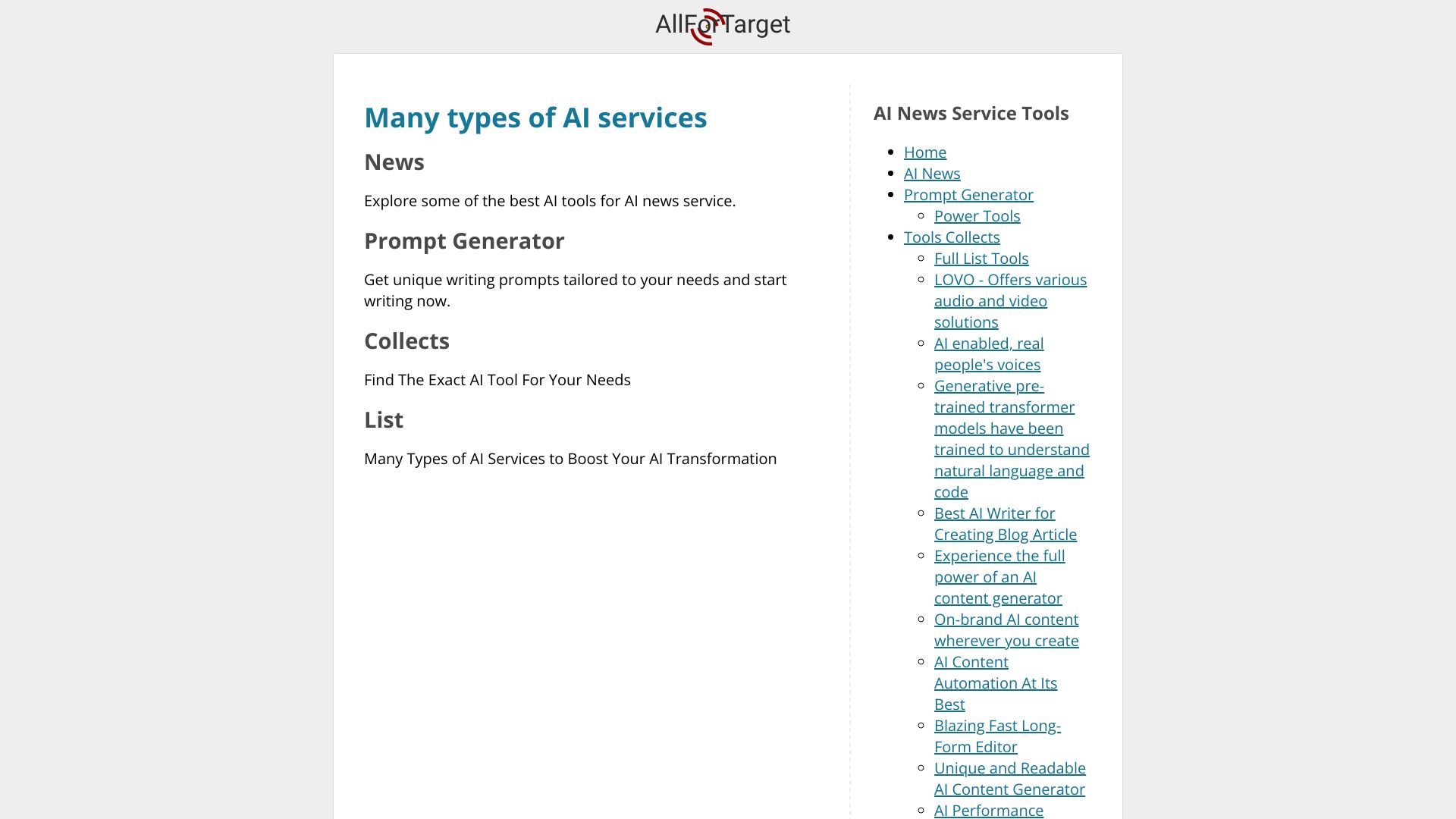
Task: Toggle the Power Tools submenu
Action: point(977,215)
